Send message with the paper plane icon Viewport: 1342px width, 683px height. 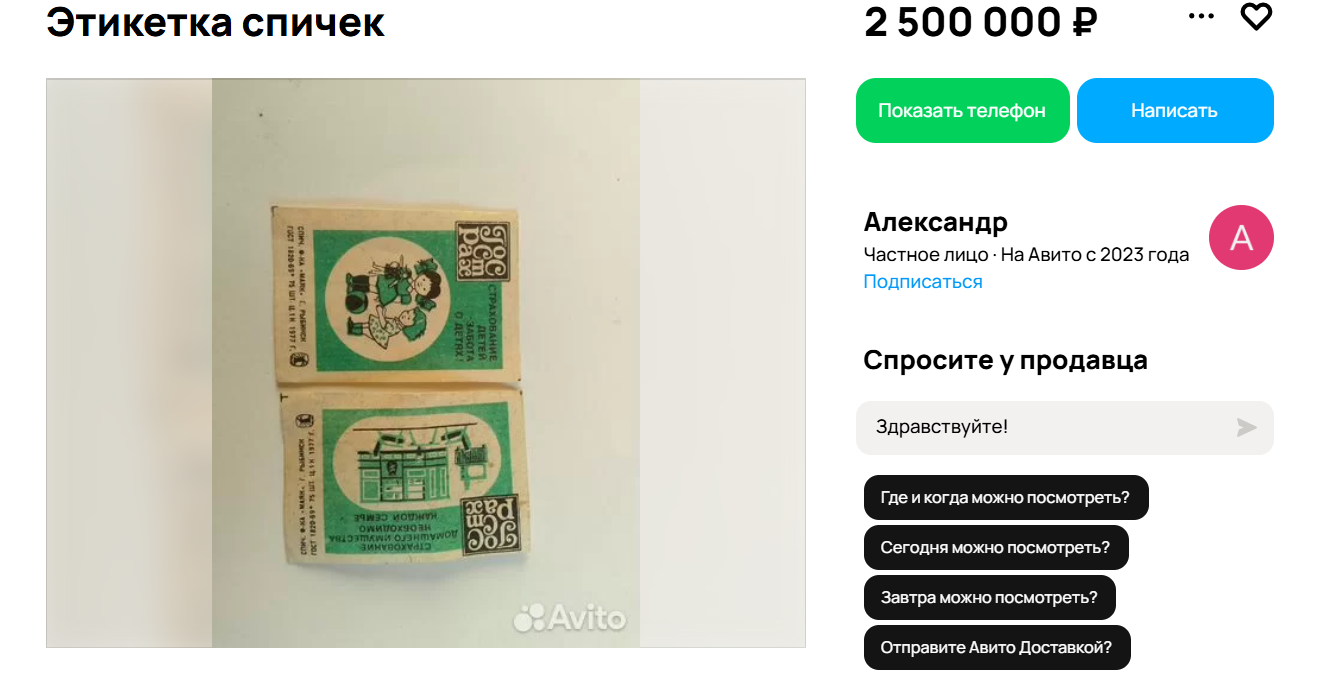[x=1246, y=428]
